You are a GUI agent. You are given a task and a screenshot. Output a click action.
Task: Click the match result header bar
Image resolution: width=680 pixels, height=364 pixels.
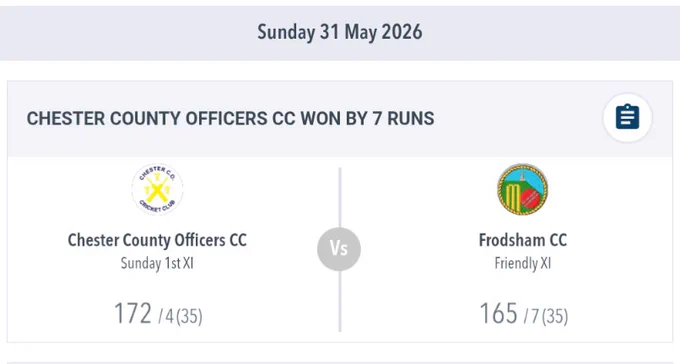(340, 118)
